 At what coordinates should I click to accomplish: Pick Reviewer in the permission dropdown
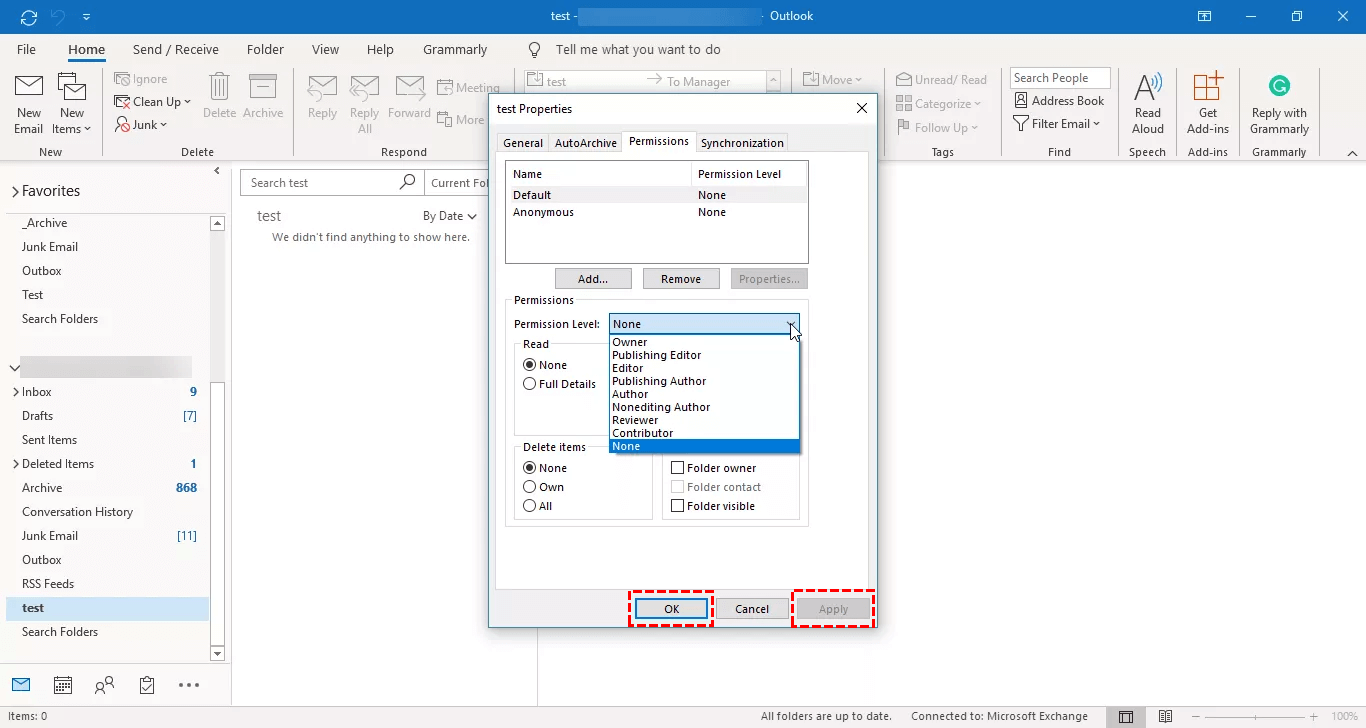click(635, 420)
